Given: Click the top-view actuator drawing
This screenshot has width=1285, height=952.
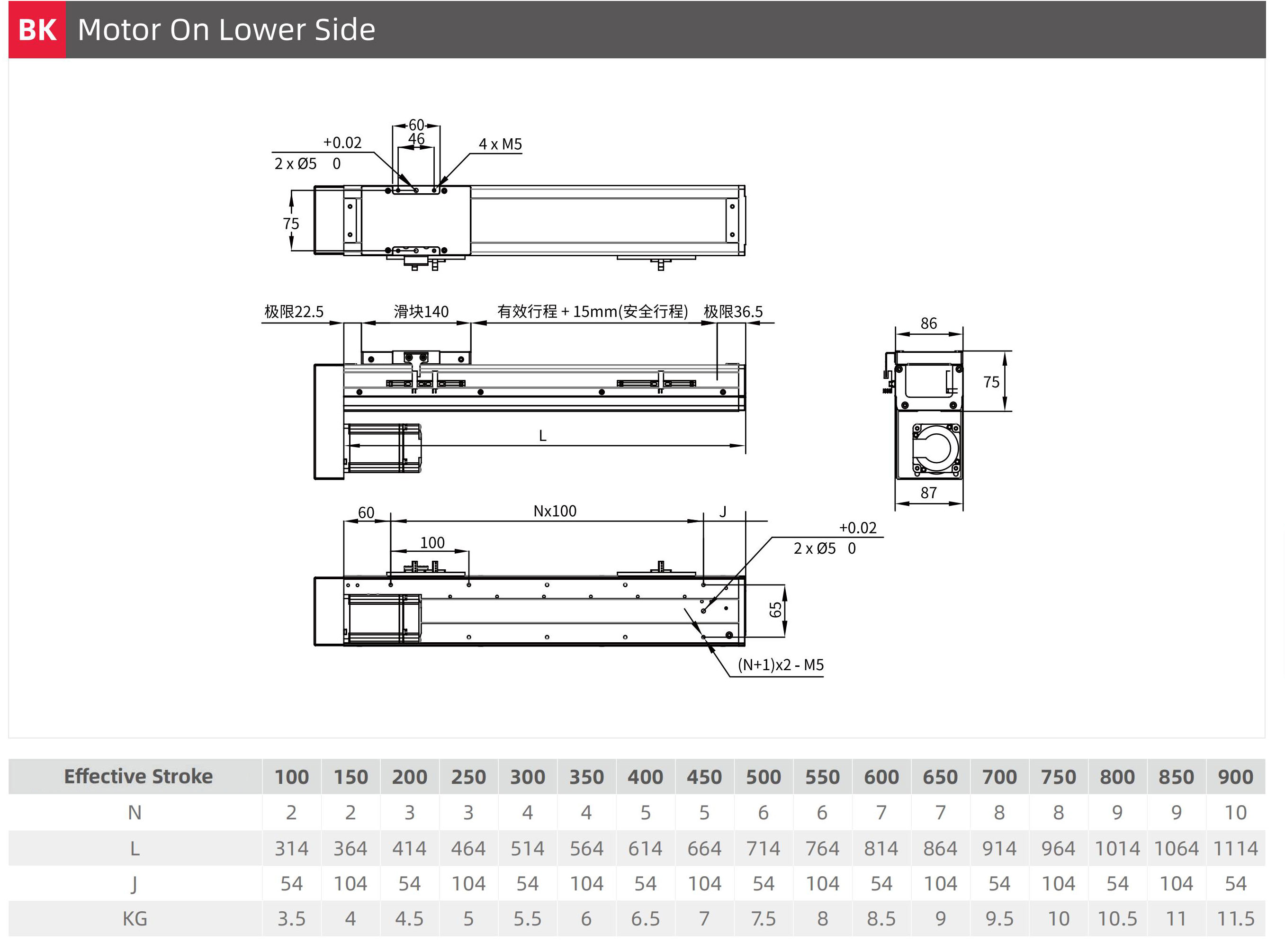Looking at the screenshot, I should point(529,221).
